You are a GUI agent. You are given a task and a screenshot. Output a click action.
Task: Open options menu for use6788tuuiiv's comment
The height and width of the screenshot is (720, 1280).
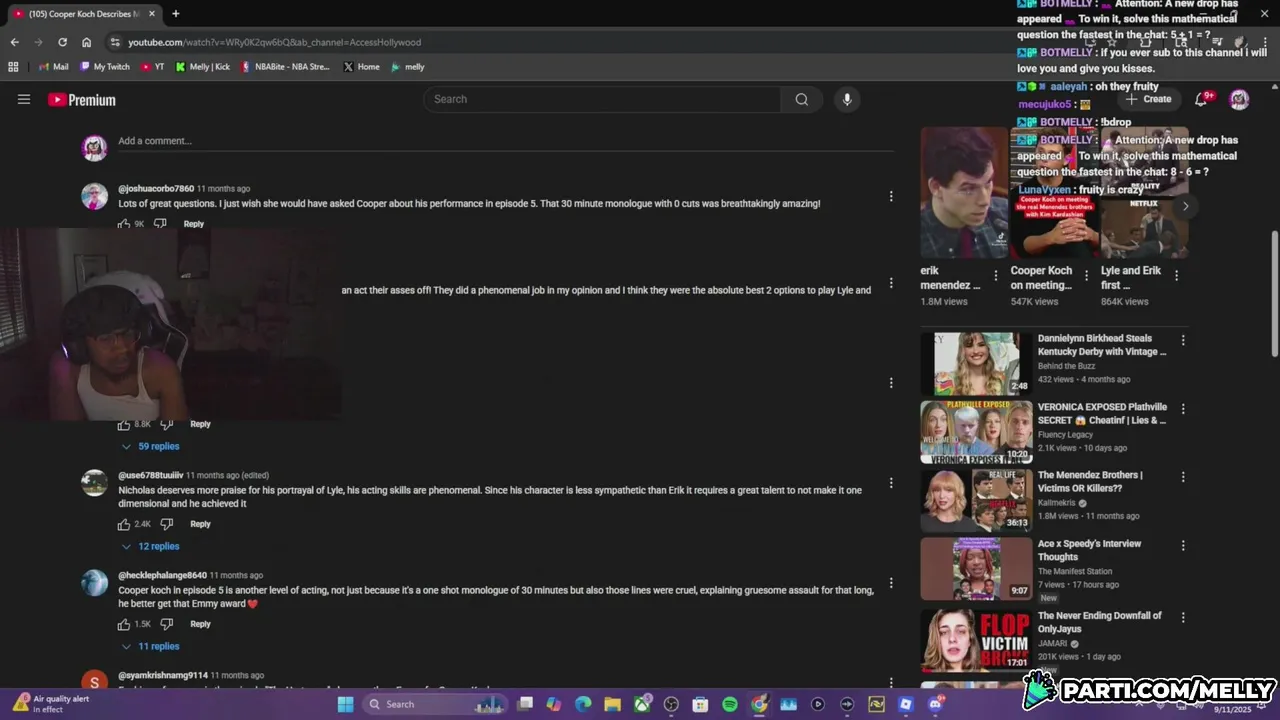[x=891, y=483]
